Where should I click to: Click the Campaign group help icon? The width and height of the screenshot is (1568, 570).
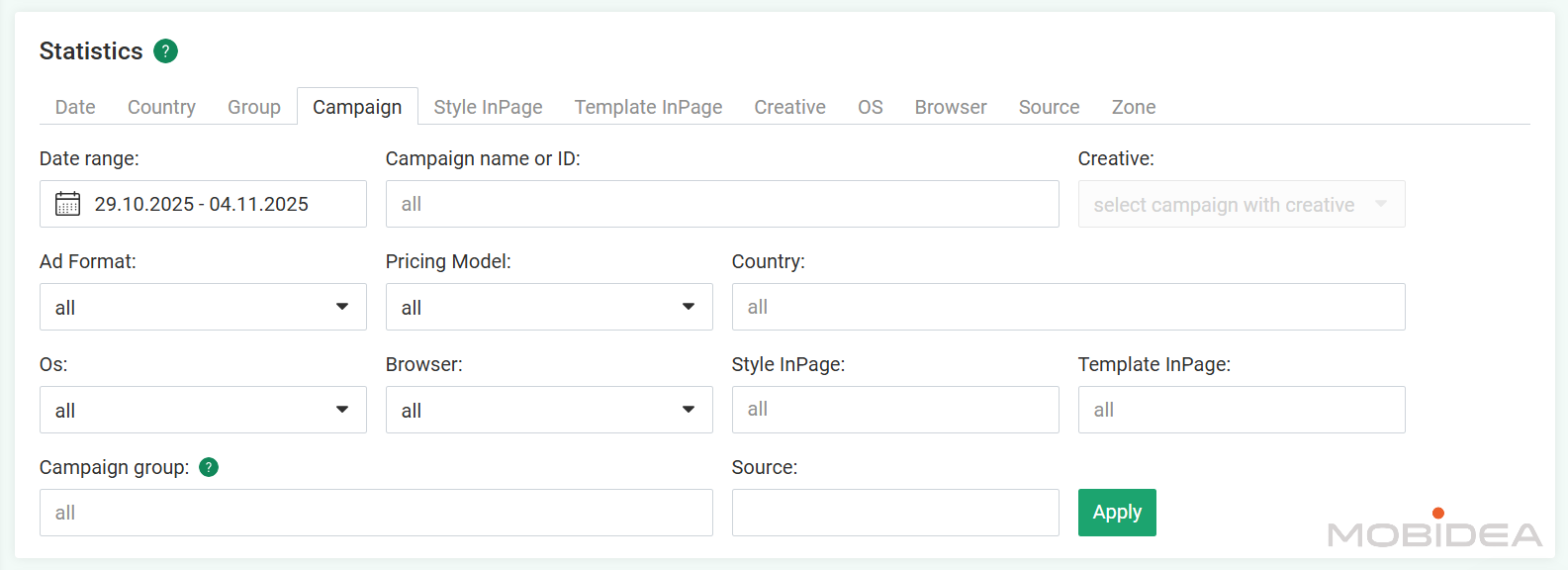(209, 467)
